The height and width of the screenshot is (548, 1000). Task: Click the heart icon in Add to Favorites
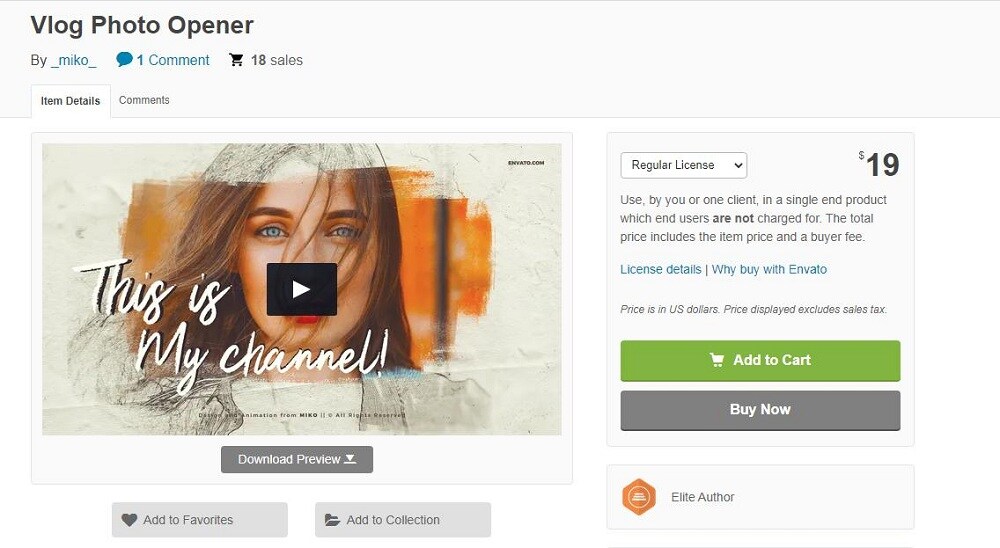(x=129, y=520)
